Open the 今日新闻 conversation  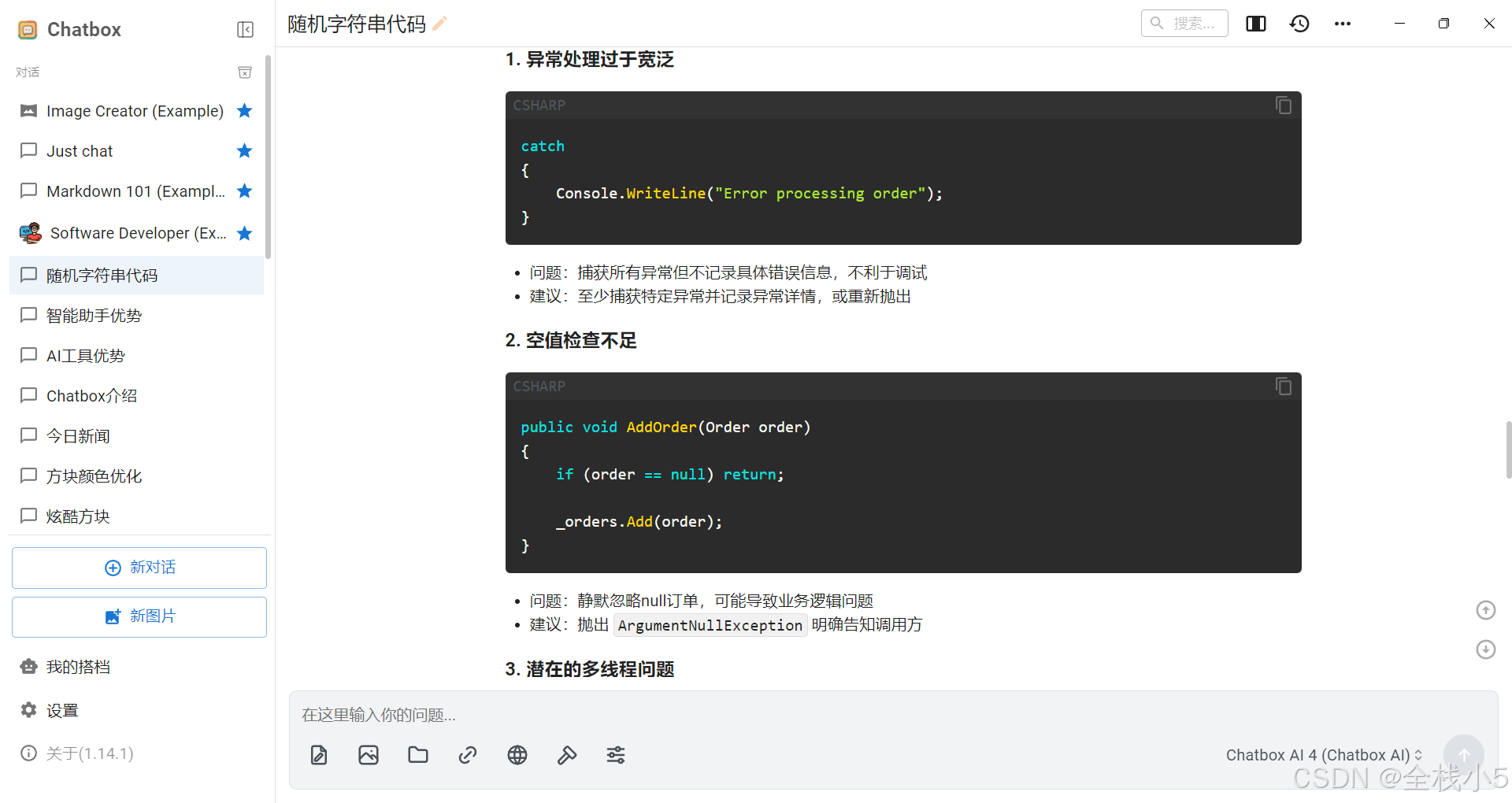click(x=136, y=435)
